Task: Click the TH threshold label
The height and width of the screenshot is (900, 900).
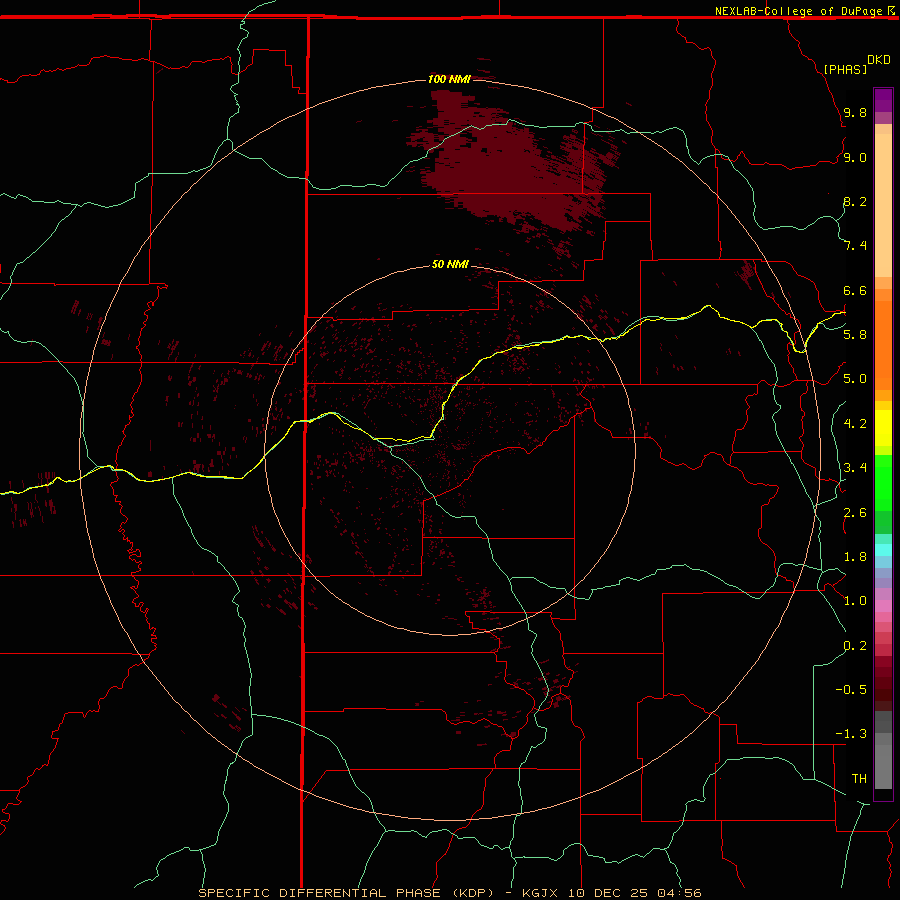Action: click(x=859, y=779)
